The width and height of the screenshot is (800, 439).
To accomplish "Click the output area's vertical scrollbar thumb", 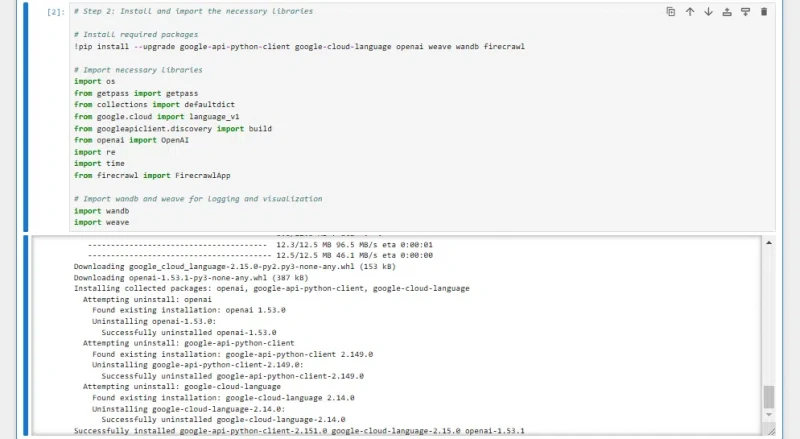I will (769, 397).
